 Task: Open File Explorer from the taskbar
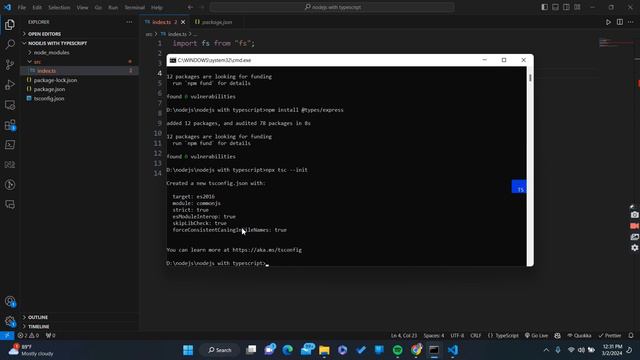click(x=324, y=350)
